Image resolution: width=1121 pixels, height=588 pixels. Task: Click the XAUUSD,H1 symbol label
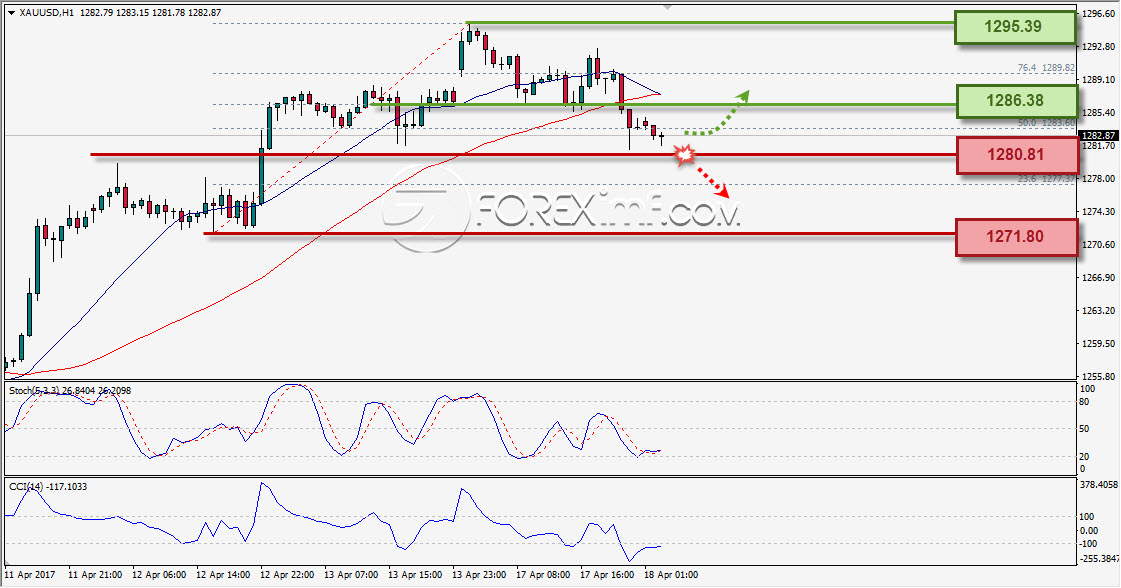tap(46, 13)
